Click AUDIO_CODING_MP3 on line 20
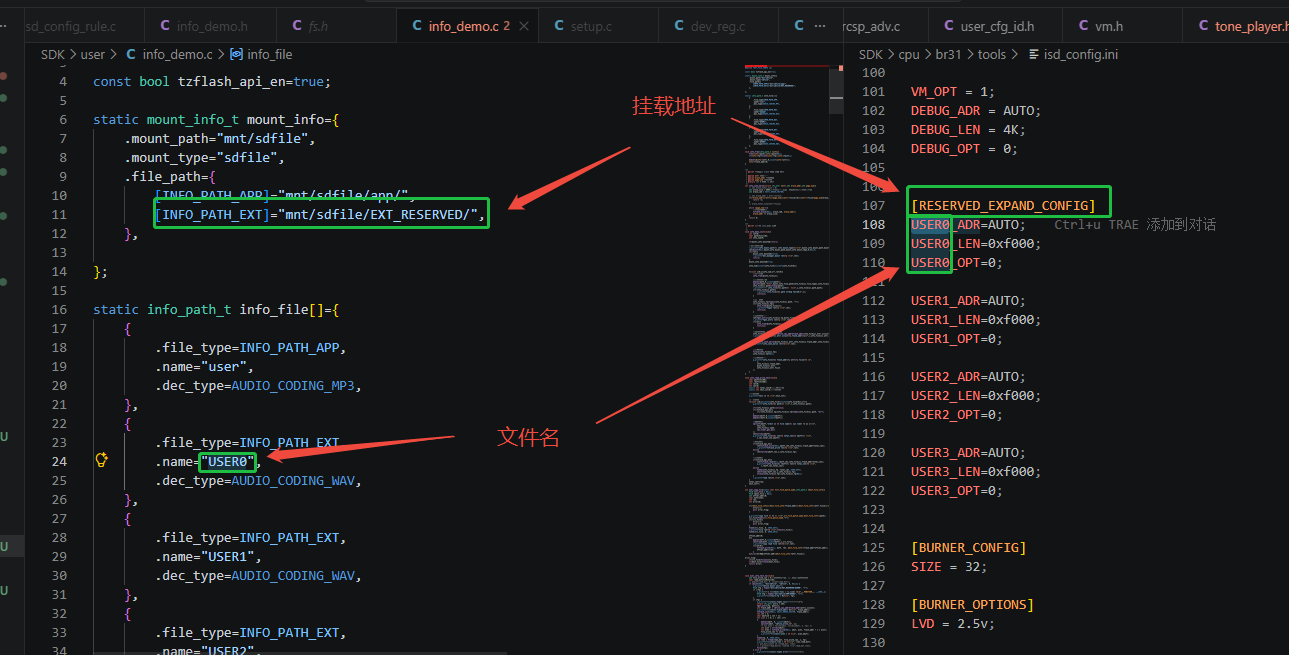This screenshot has width=1289, height=655. coord(294,385)
